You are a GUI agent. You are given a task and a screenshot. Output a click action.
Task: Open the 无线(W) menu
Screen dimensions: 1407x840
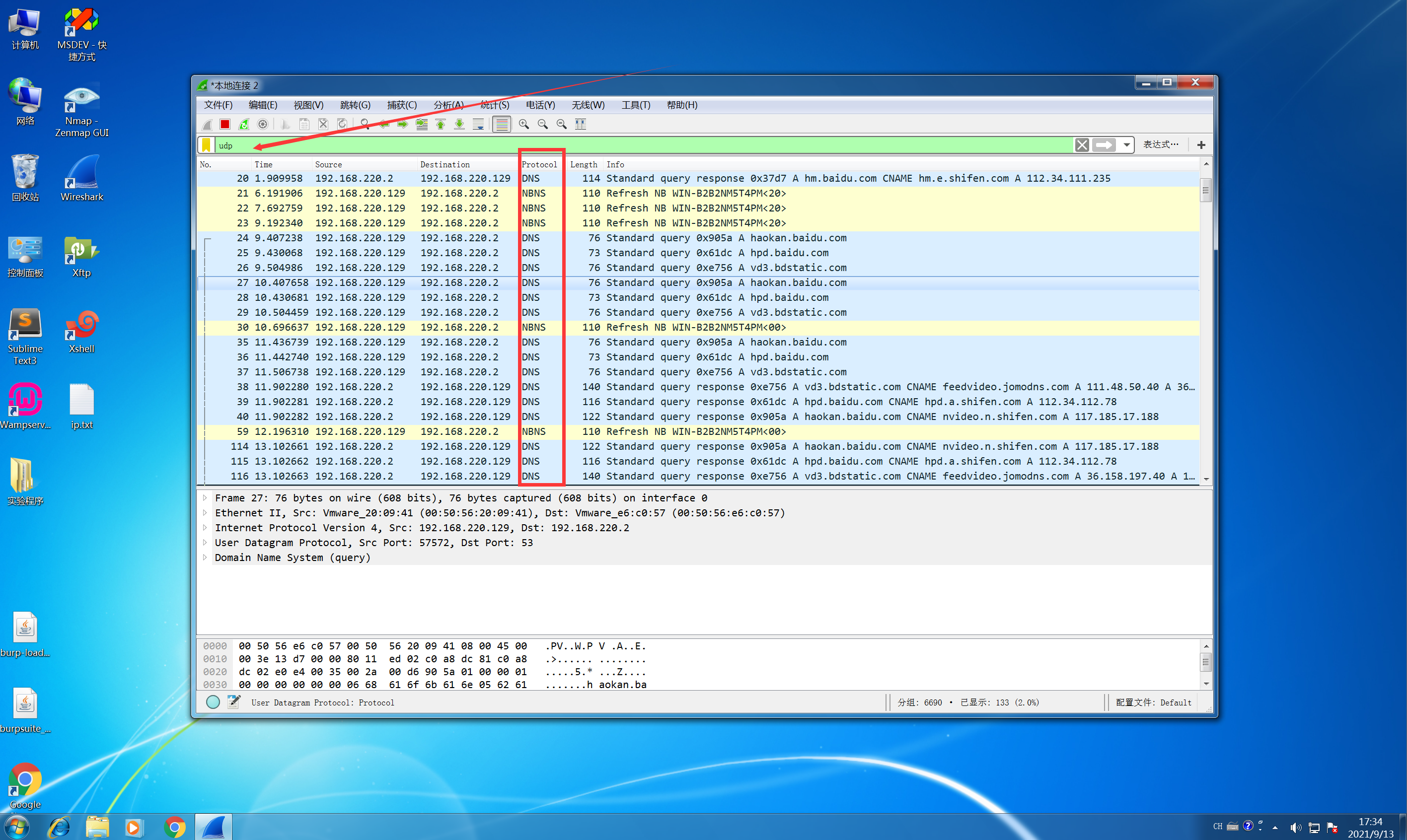pyautogui.click(x=588, y=105)
